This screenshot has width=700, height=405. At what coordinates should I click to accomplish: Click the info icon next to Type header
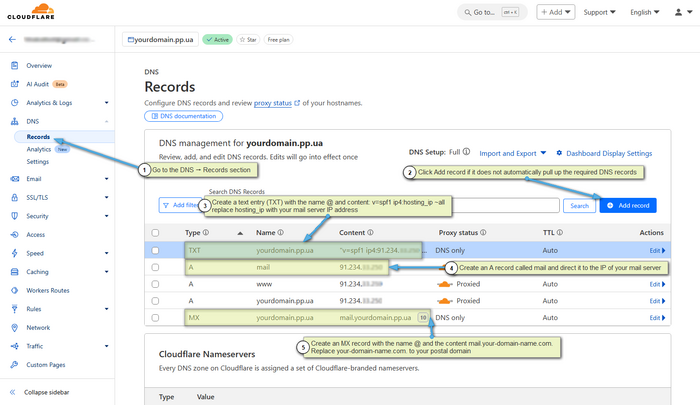click(x=206, y=232)
